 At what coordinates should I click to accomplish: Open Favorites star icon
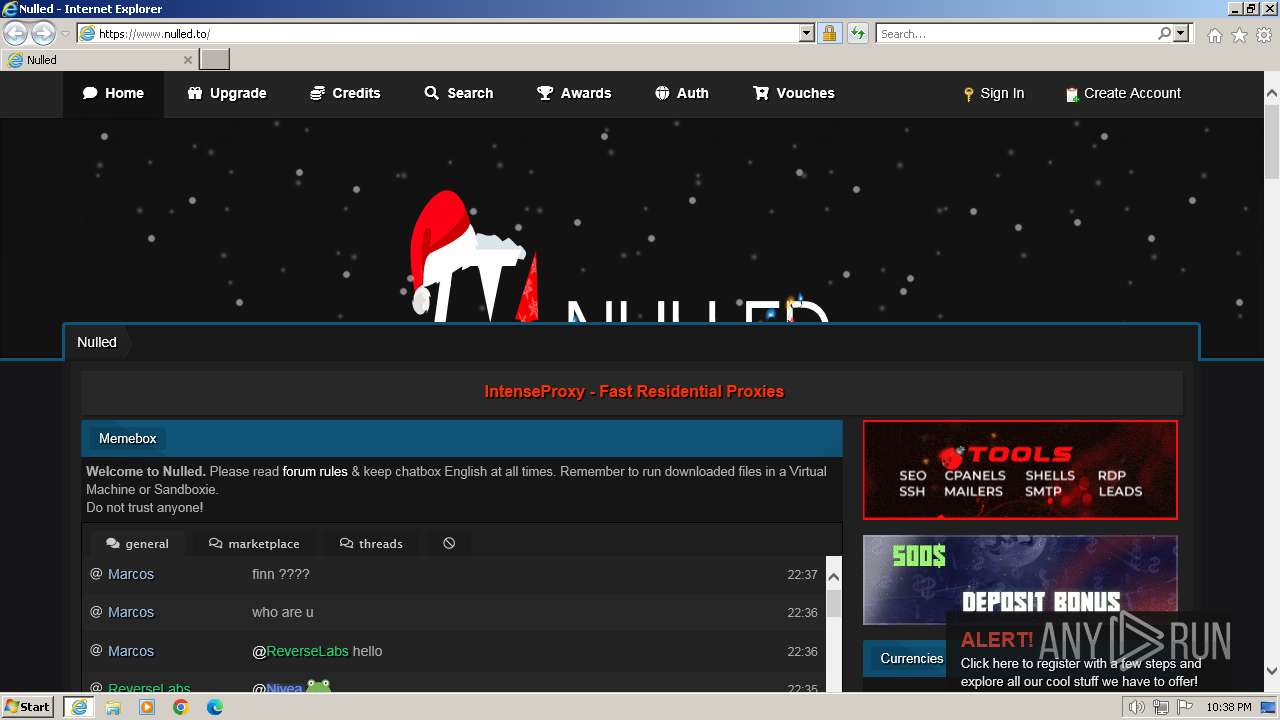click(1239, 35)
